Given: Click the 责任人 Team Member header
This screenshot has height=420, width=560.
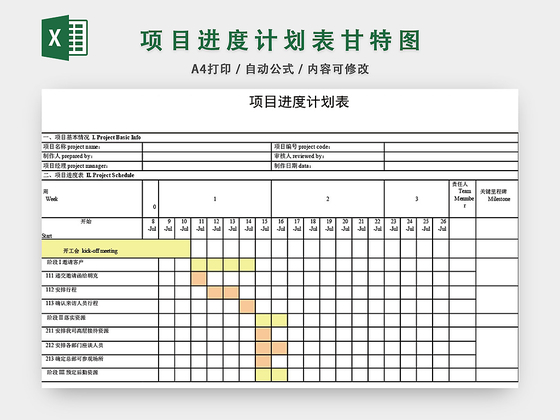Looking at the screenshot, I should [x=462, y=199].
